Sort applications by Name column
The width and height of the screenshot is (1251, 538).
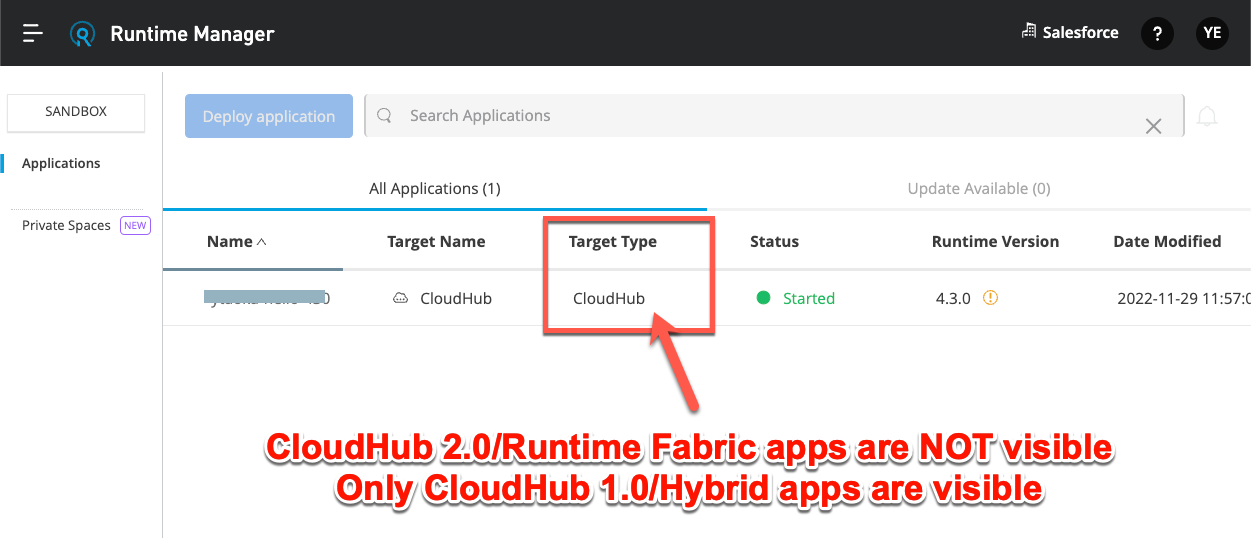tap(236, 241)
